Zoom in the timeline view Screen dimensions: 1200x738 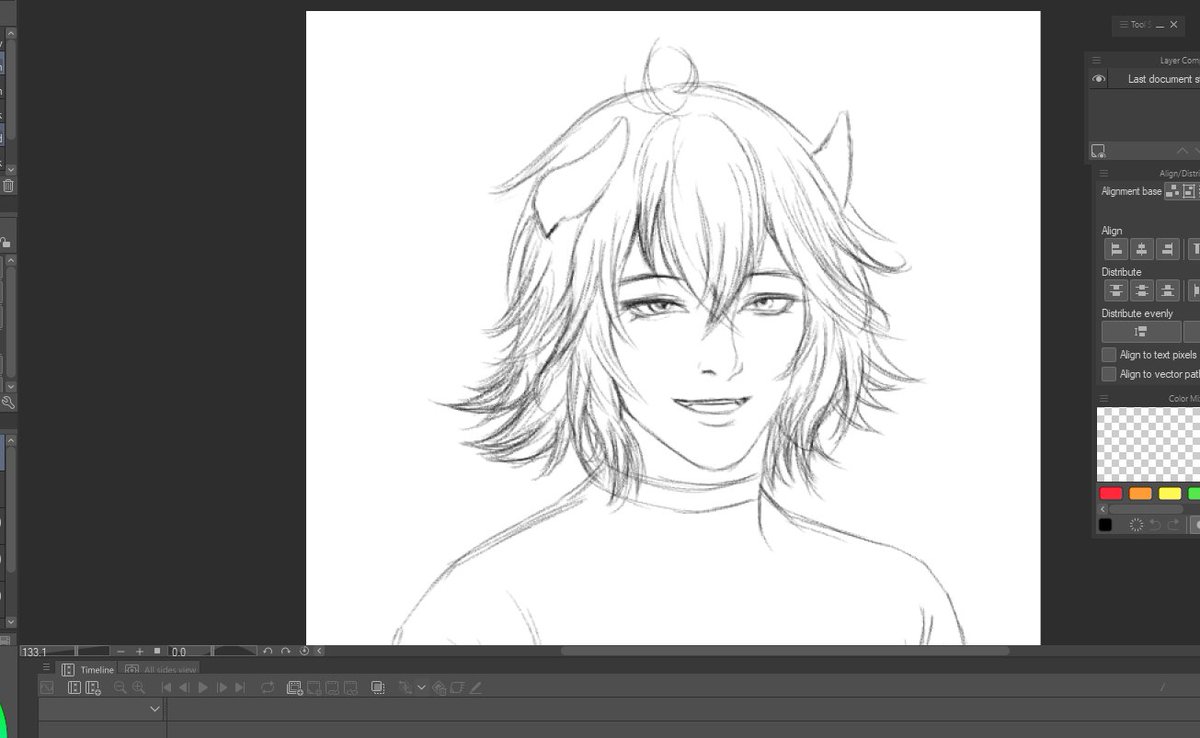(138, 688)
